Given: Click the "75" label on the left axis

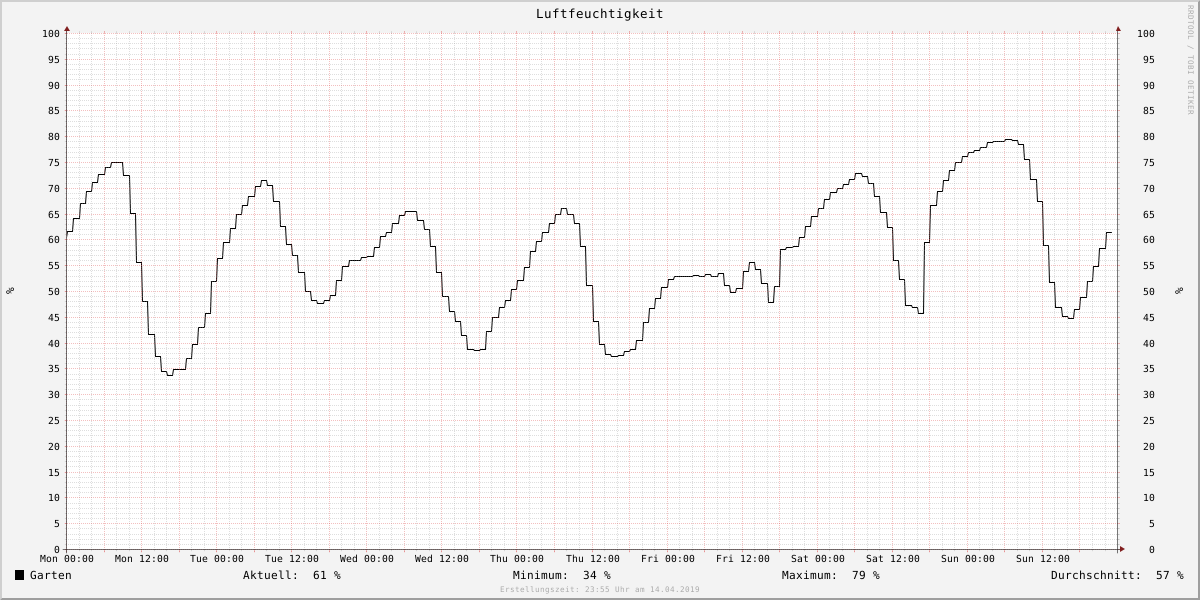Looking at the screenshot, I should 55,163.
